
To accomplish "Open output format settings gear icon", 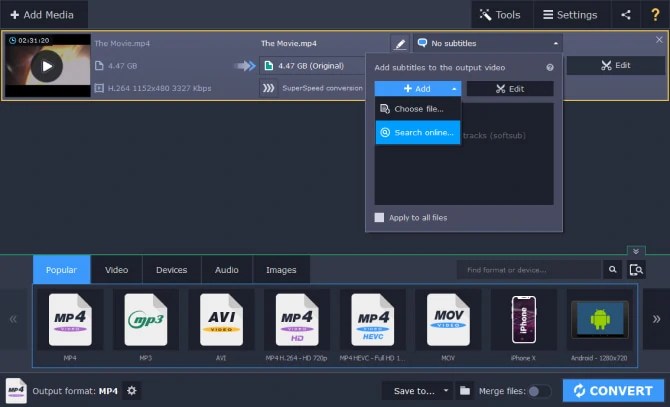I will click(132, 390).
